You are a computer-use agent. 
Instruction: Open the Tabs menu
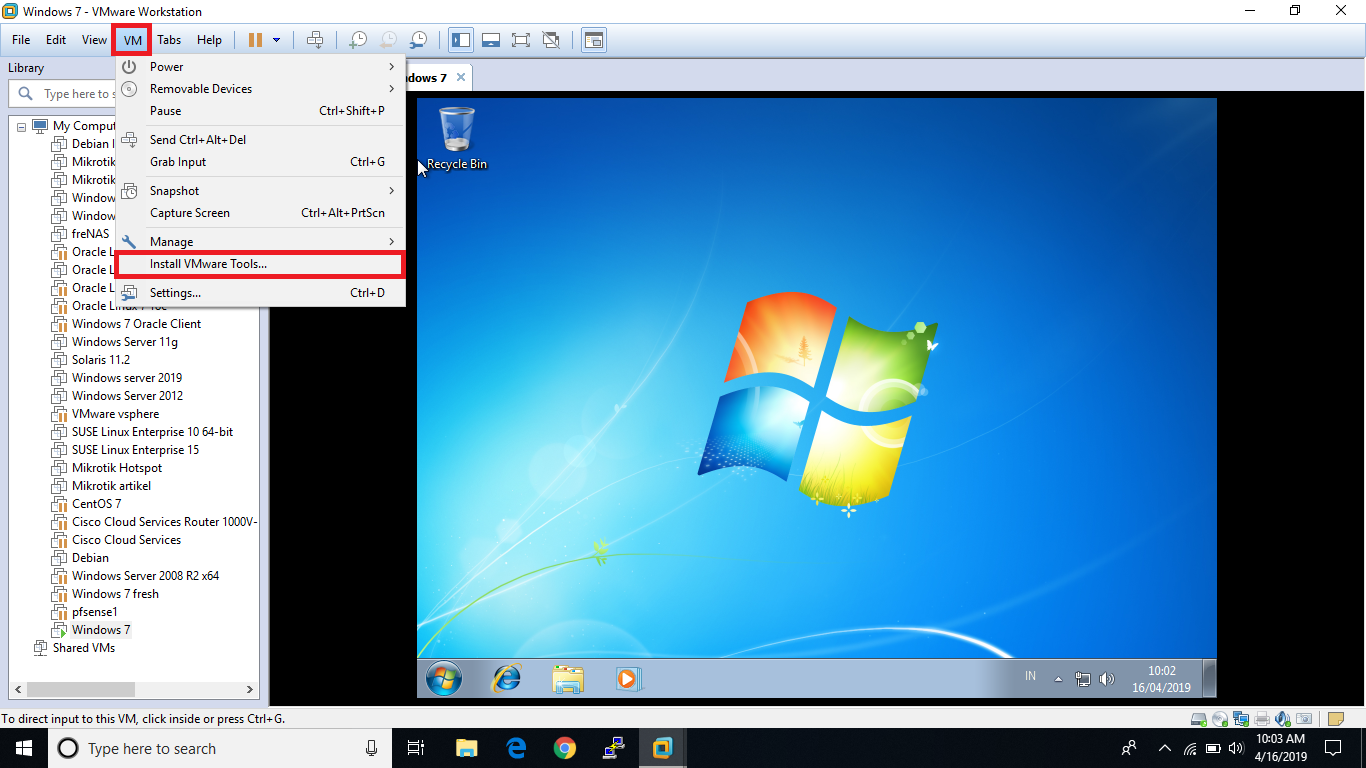pos(169,40)
